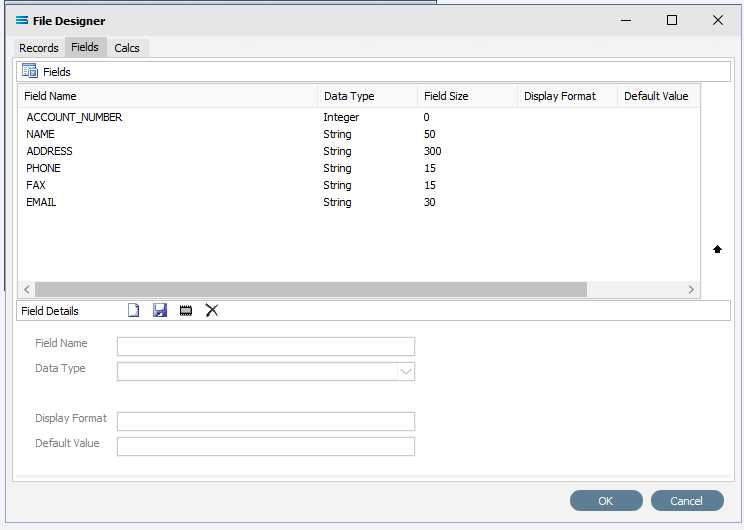Image resolution: width=744 pixels, height=530 pixels.
Task: Click the Save field floppy disk icon
Action: (x=160, y=310)
